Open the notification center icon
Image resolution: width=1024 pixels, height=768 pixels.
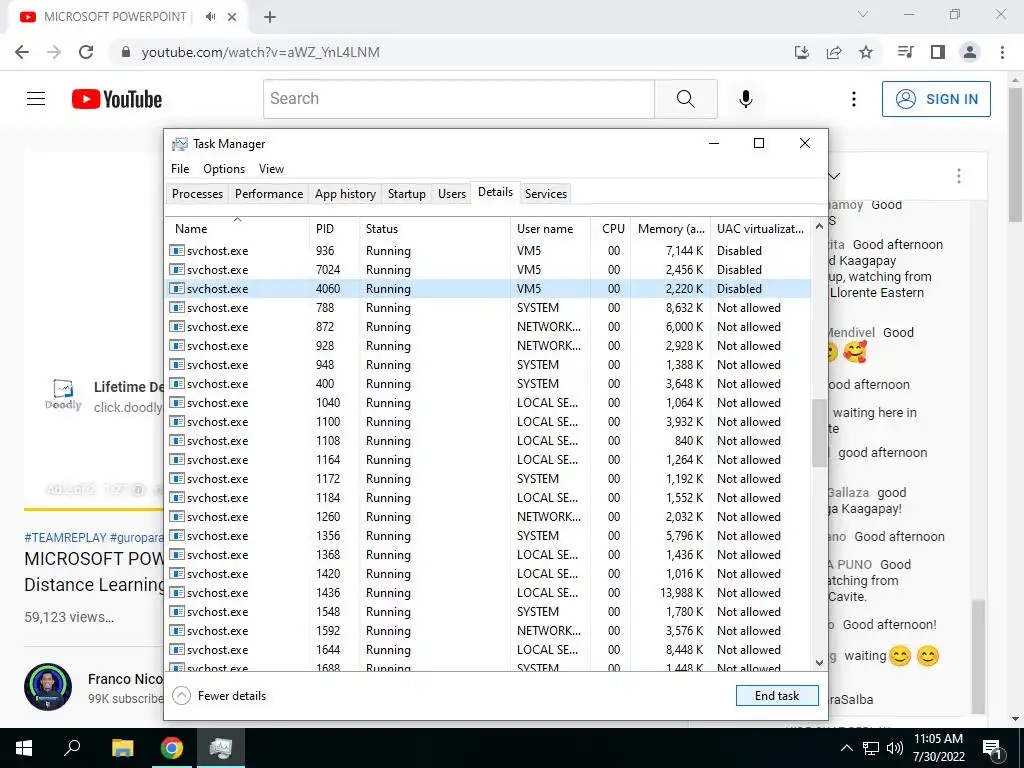(x=993, y=749)
